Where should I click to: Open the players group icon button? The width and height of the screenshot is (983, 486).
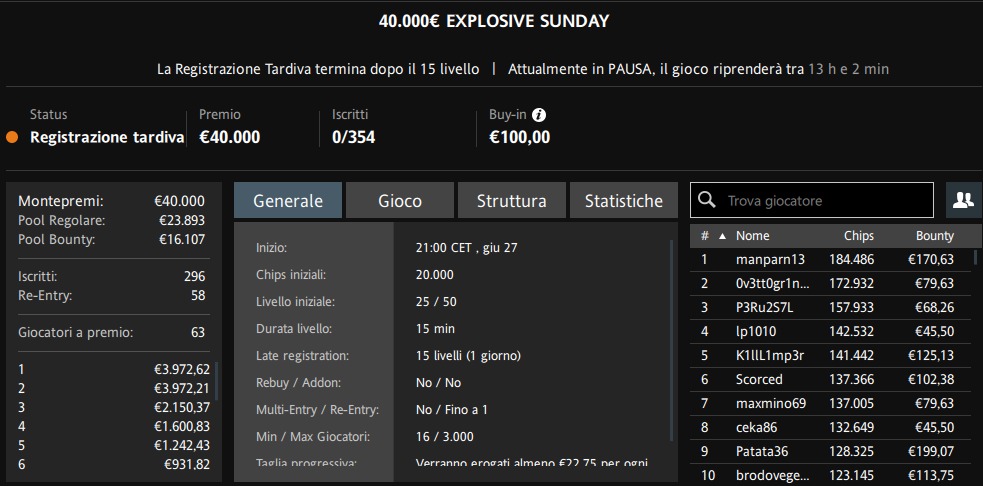(x=963, y=201)
